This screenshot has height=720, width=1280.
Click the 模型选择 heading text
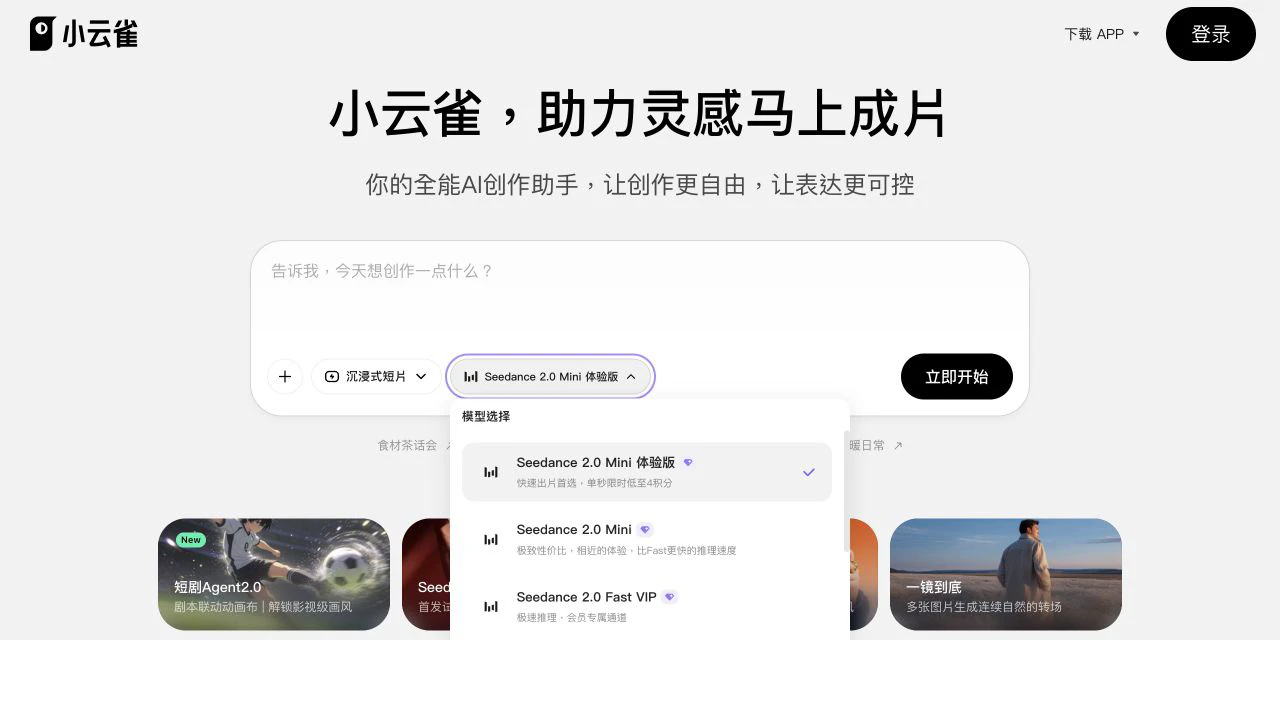click(486, 416)
